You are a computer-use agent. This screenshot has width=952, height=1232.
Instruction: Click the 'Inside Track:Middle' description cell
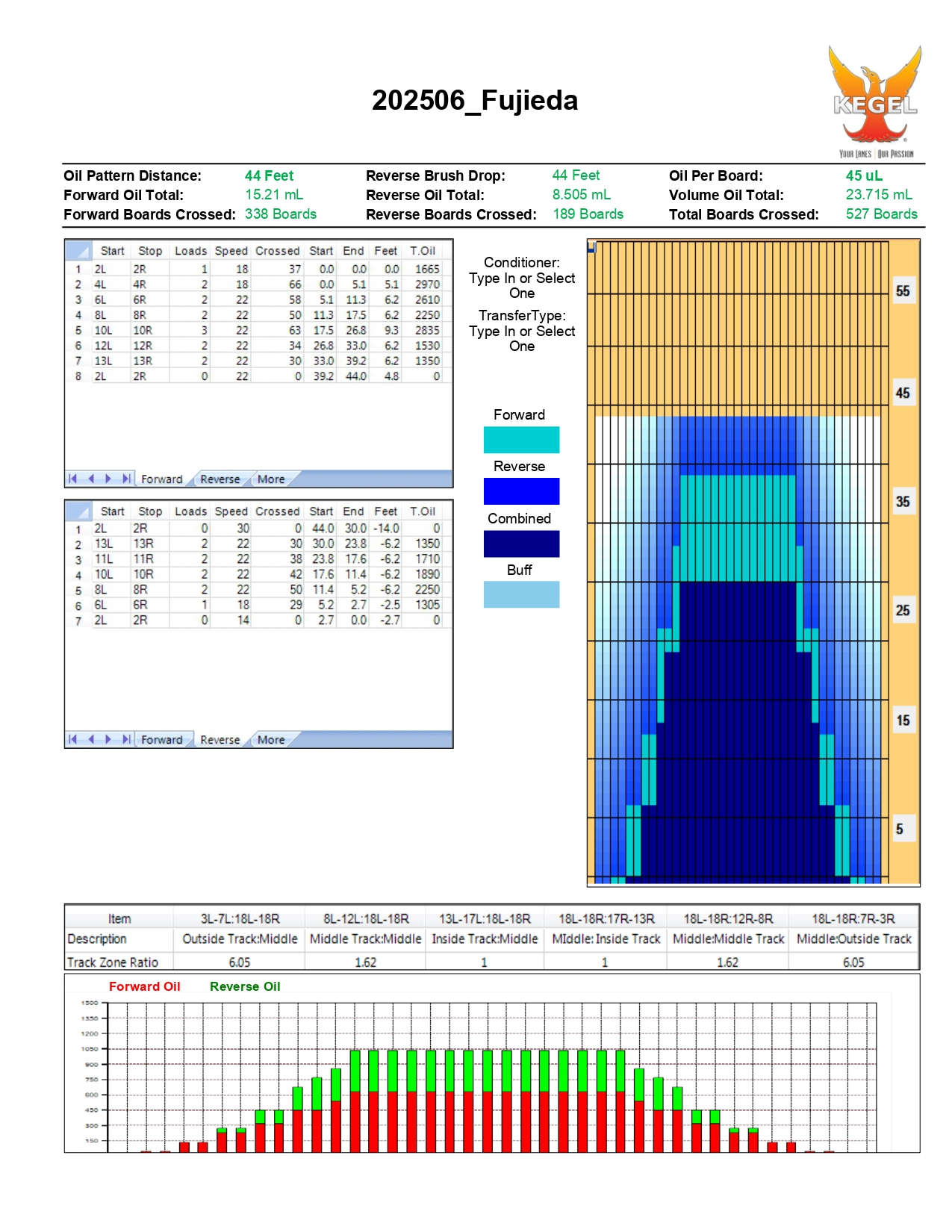coord(485,939)
